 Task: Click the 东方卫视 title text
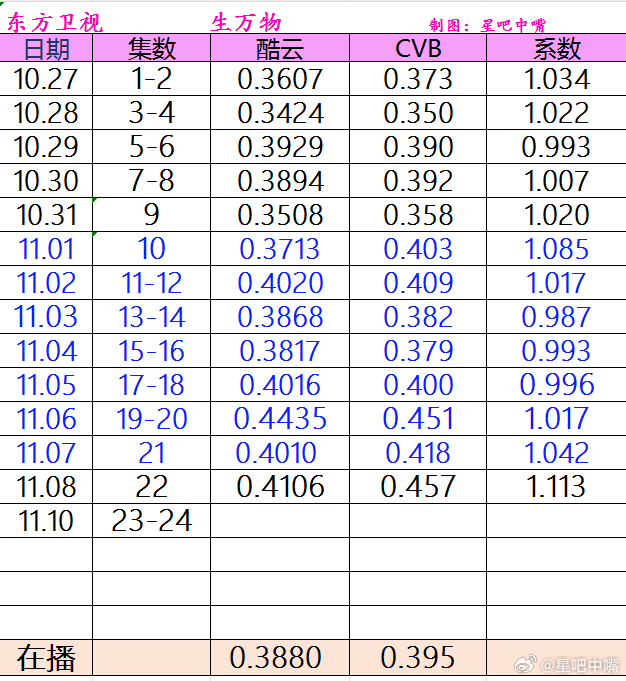coord(55,23)
